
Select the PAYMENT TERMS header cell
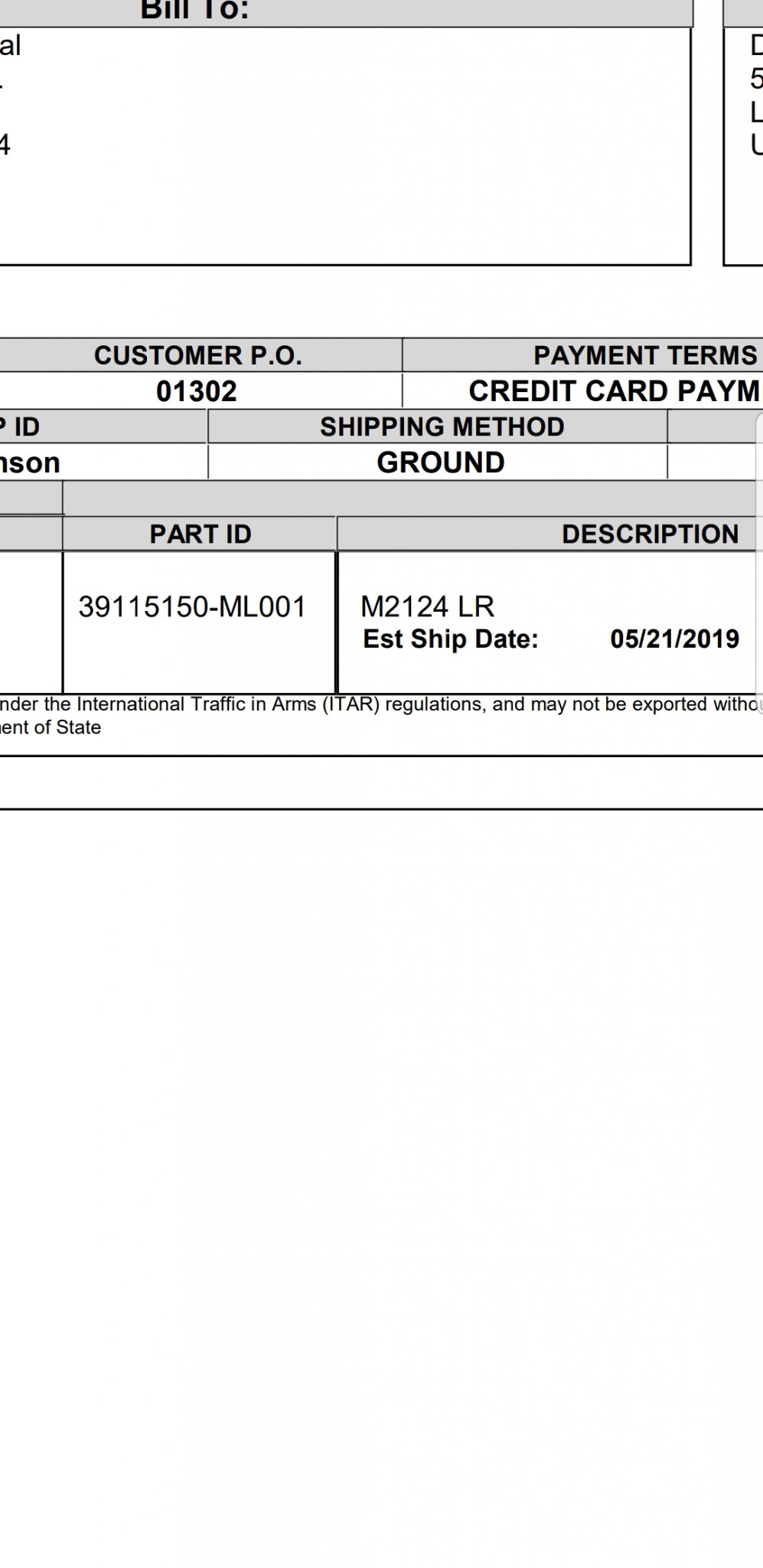[583, 355]
